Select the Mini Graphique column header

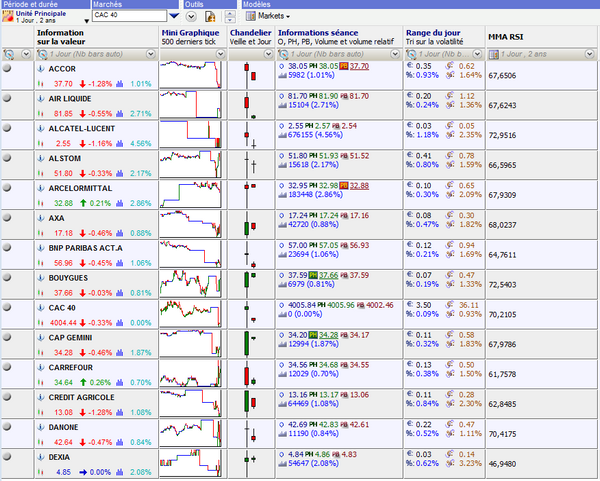193,37
